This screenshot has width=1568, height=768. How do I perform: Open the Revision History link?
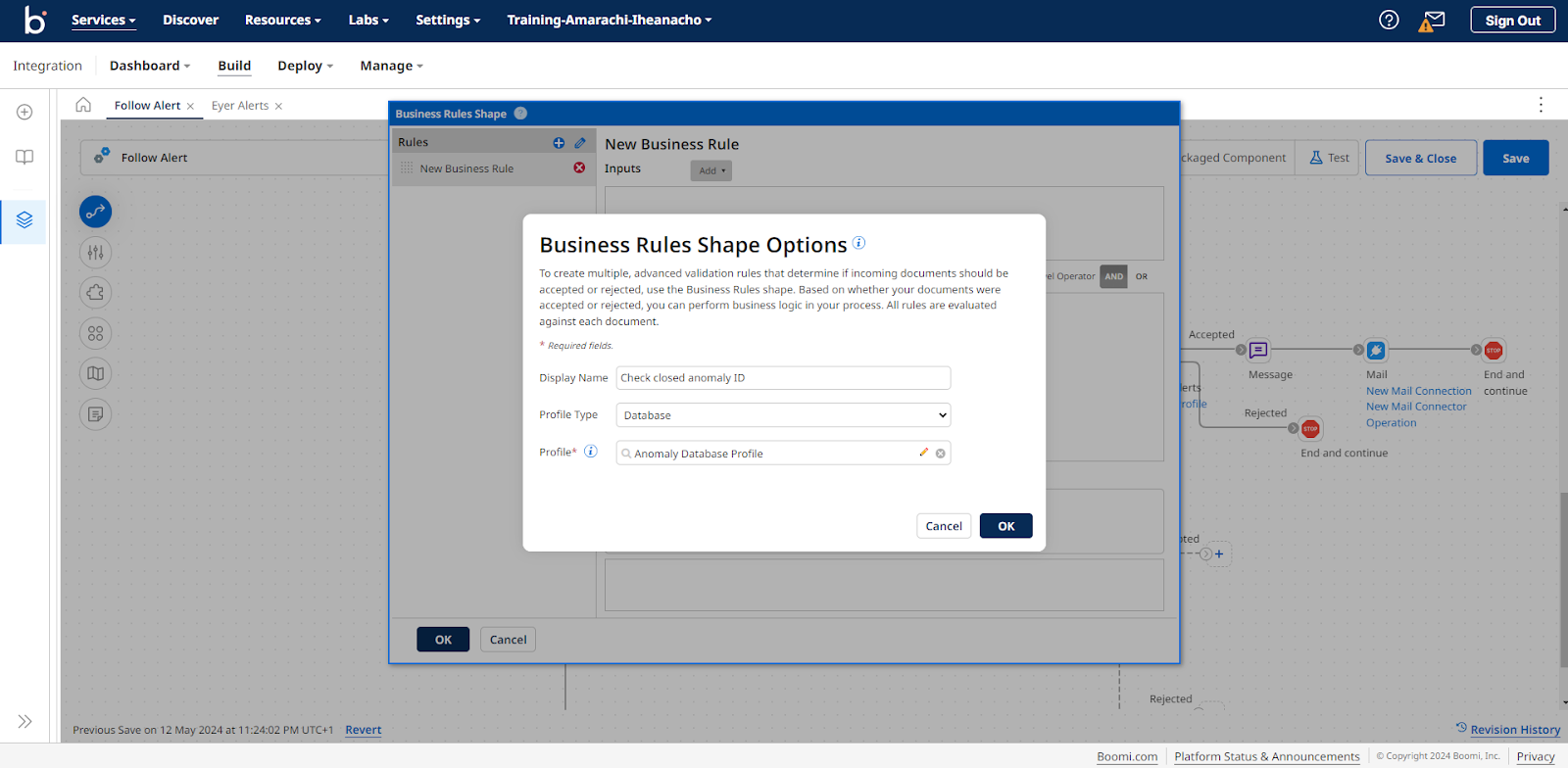coord(1515,730)
